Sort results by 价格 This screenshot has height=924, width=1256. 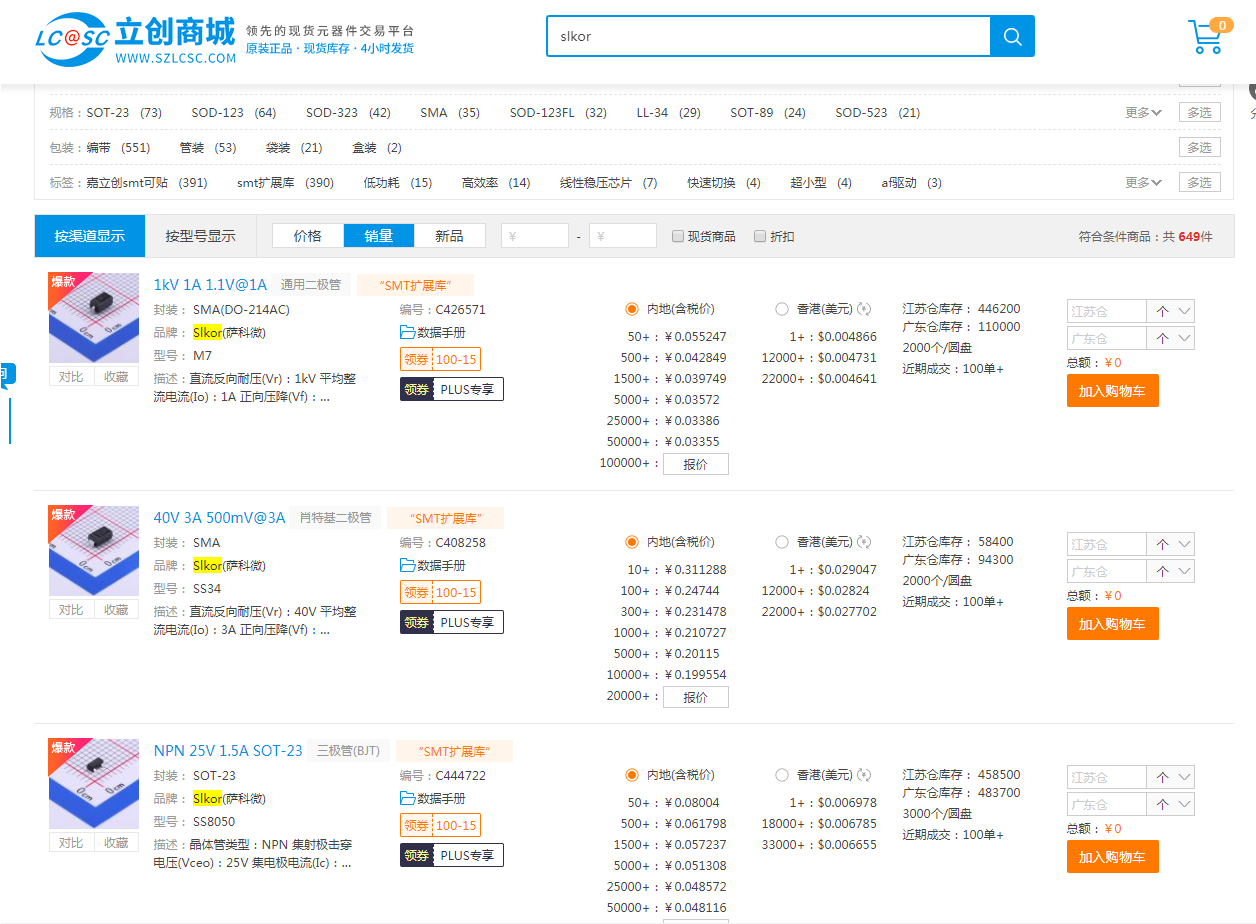click(308, 237)
